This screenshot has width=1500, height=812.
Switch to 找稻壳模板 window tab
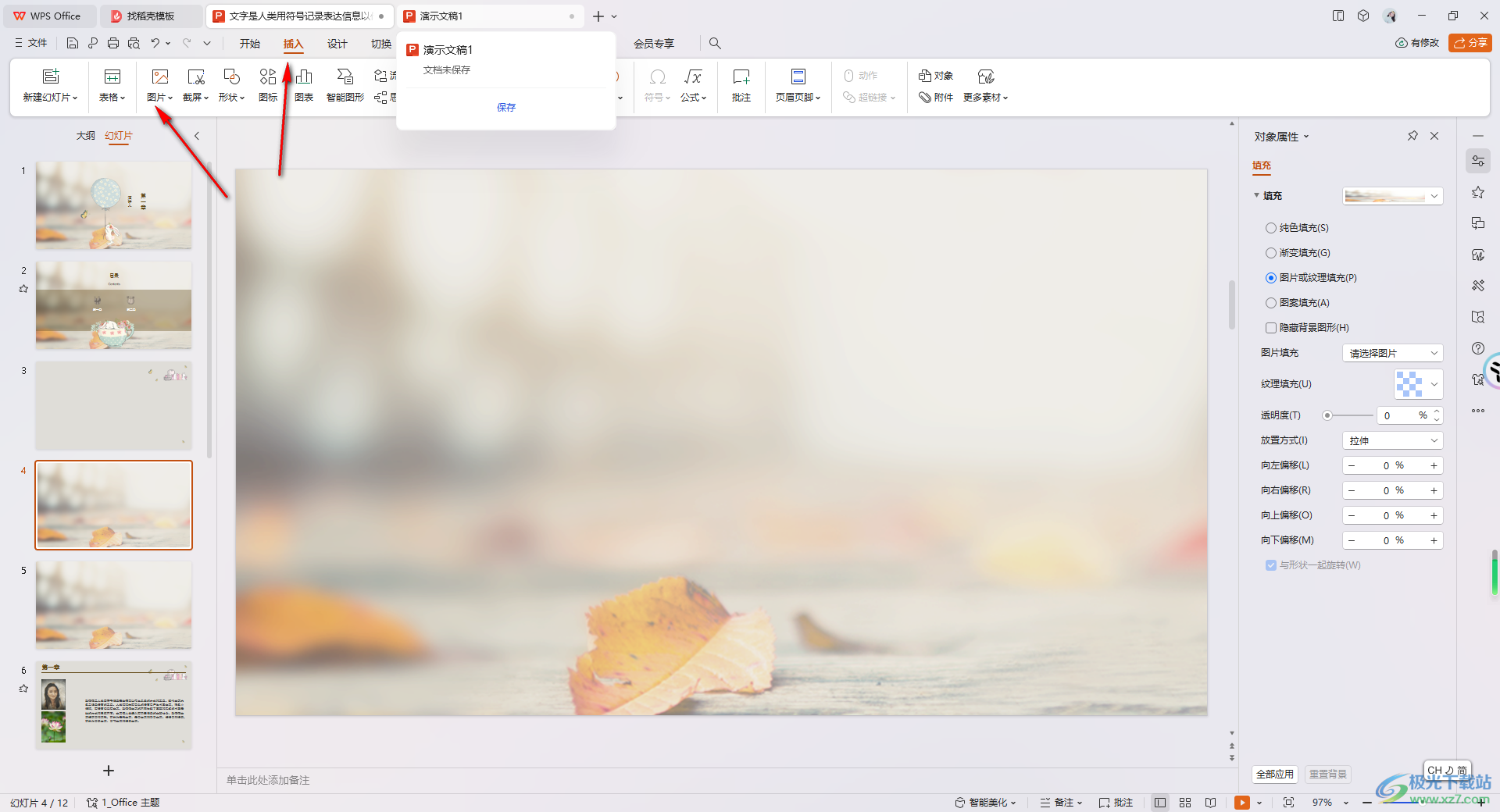(150, 16)
